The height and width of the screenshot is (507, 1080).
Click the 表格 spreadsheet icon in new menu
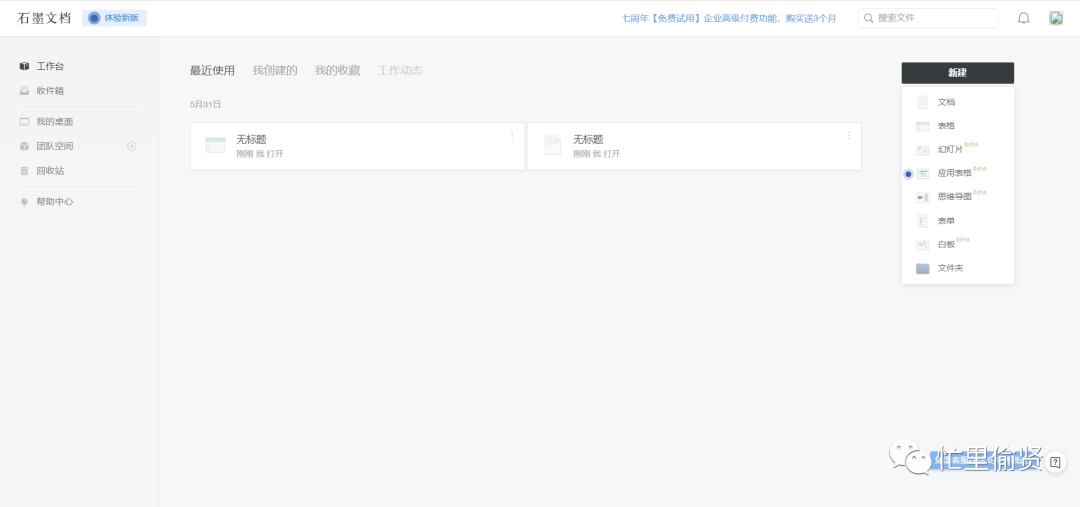pos(922,126)
